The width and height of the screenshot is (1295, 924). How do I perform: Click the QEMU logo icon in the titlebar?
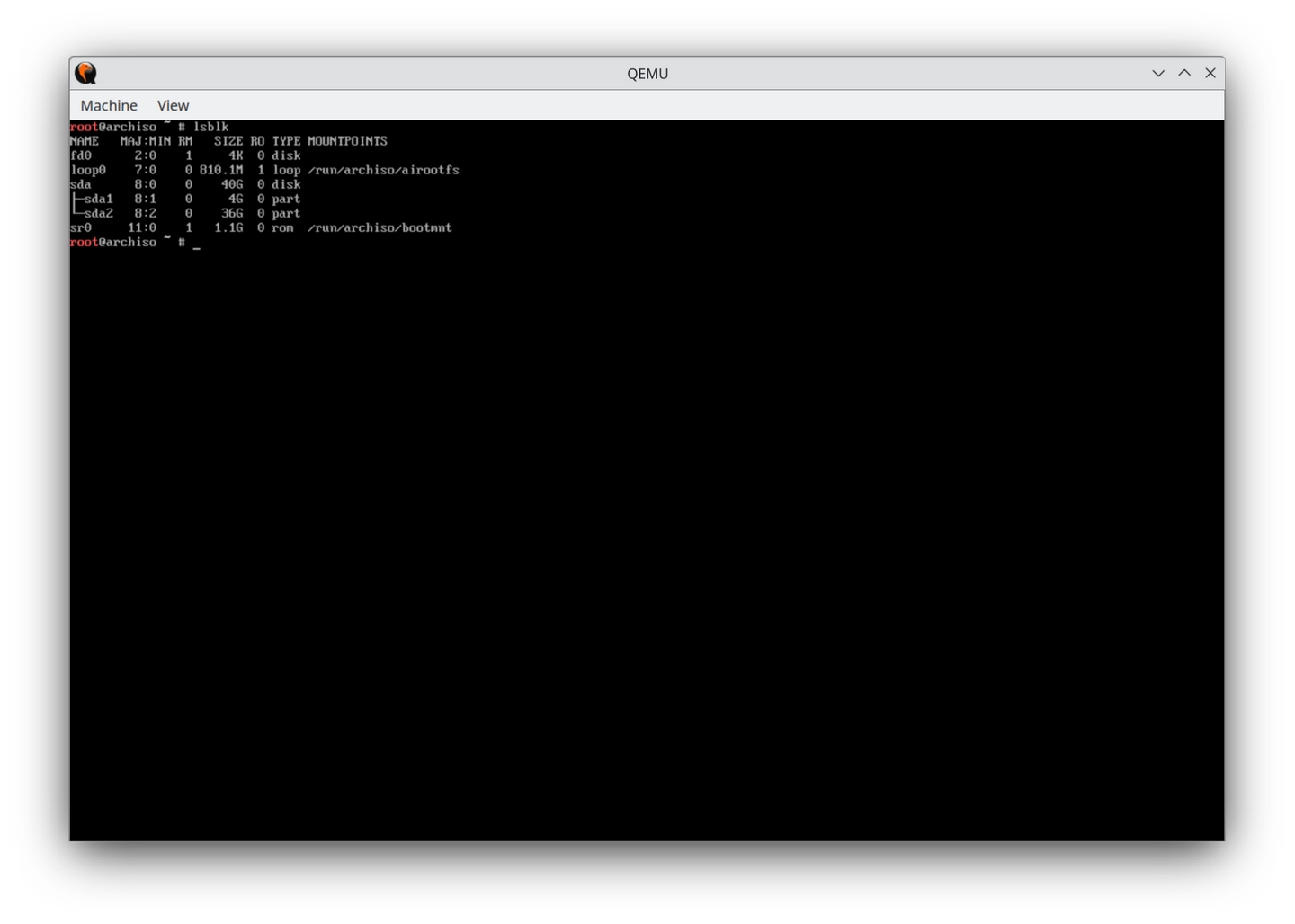pos(85,73)
